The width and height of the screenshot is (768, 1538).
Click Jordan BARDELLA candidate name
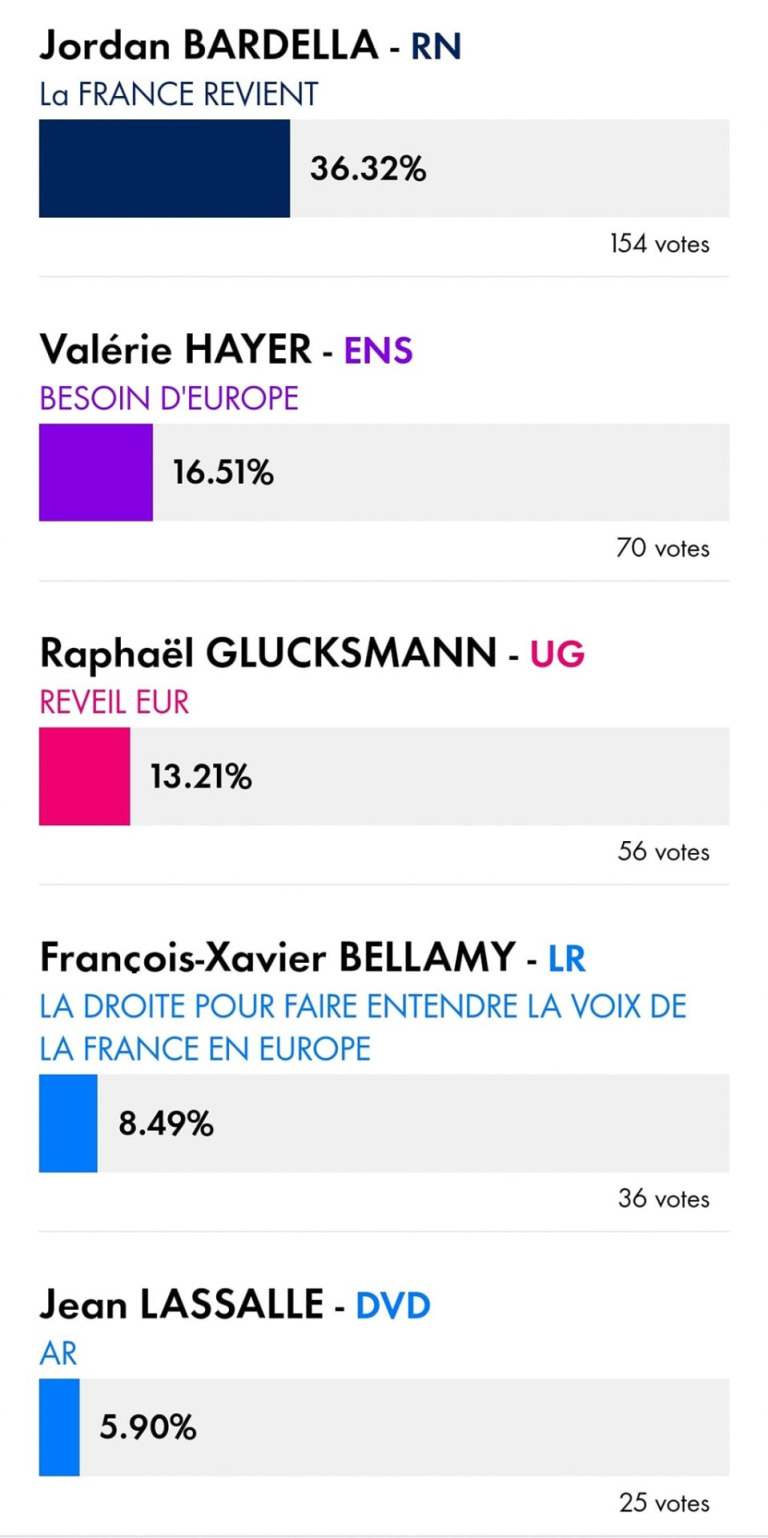click(x=208, y=46)
